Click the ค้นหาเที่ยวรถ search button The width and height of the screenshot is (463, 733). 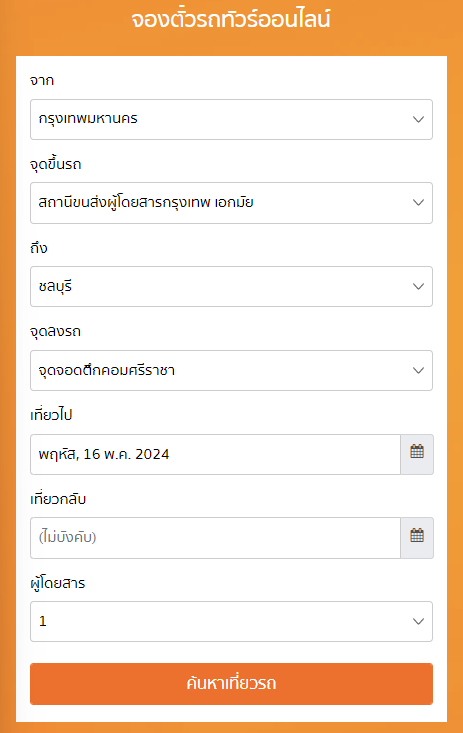232,683
